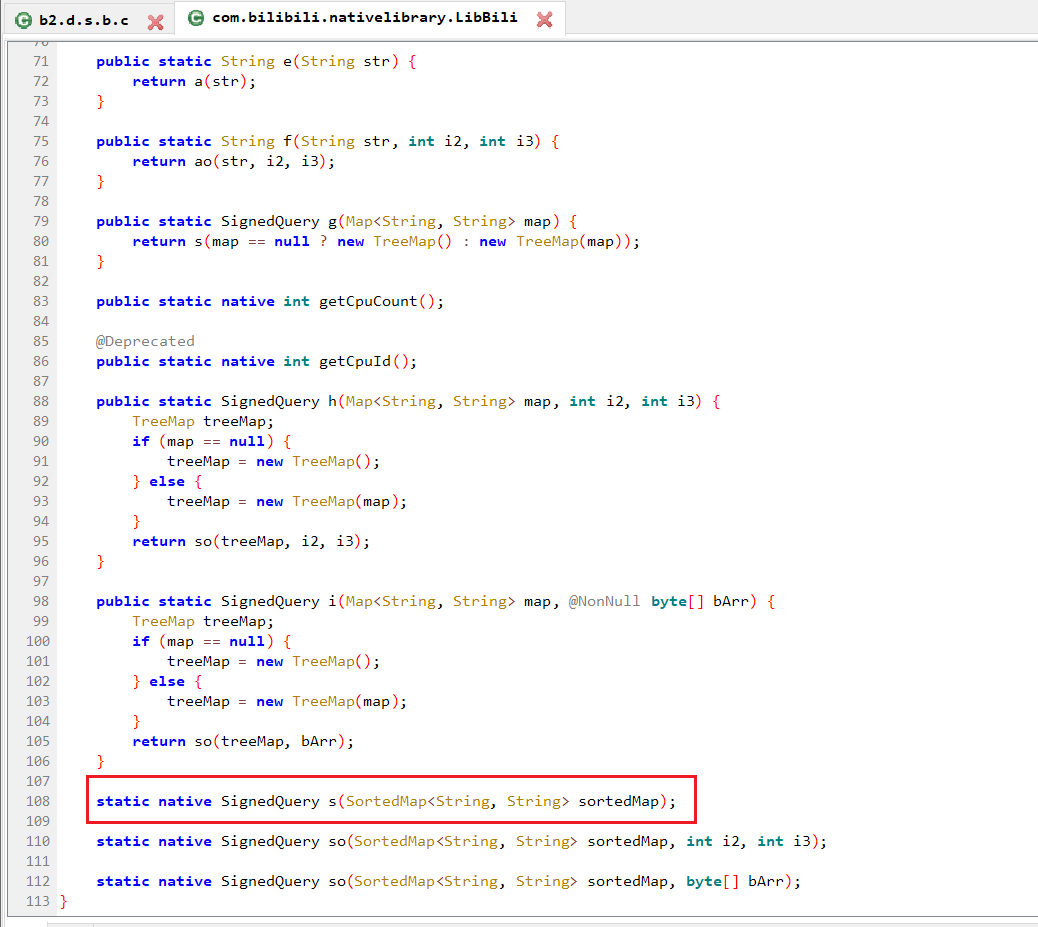Click 'so' call on line 95
The image size is (1038, 927).
point(203,542)
